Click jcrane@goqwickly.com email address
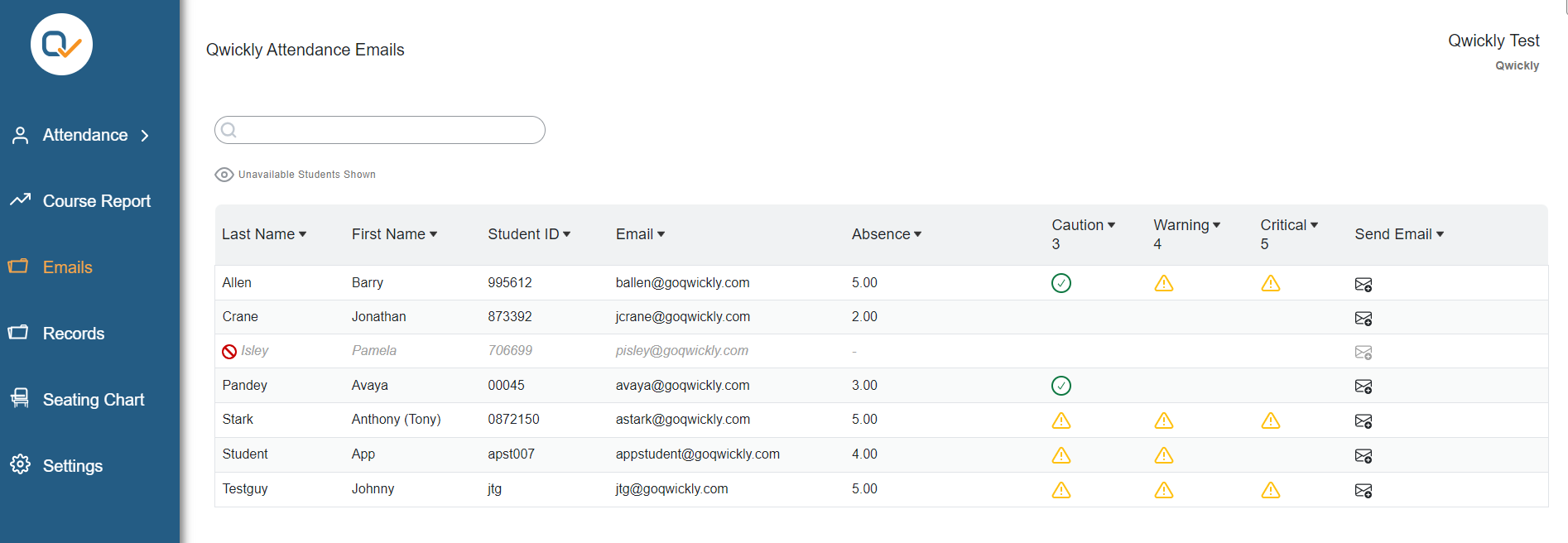Image resolution: width=1568 pixels, height=543 pixels. point(683,317)
